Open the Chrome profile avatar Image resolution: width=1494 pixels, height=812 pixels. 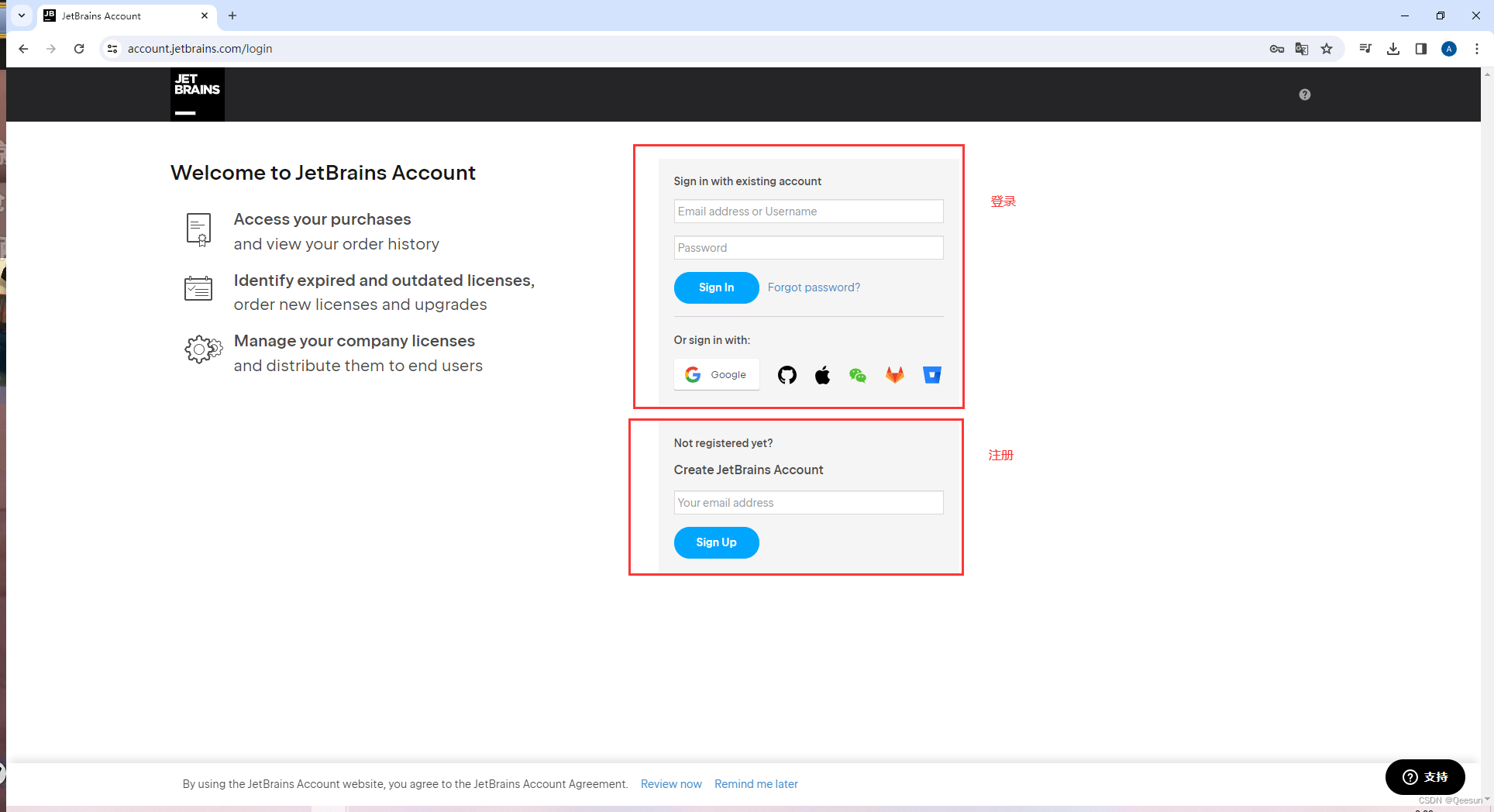click(x=1449, y=49)
